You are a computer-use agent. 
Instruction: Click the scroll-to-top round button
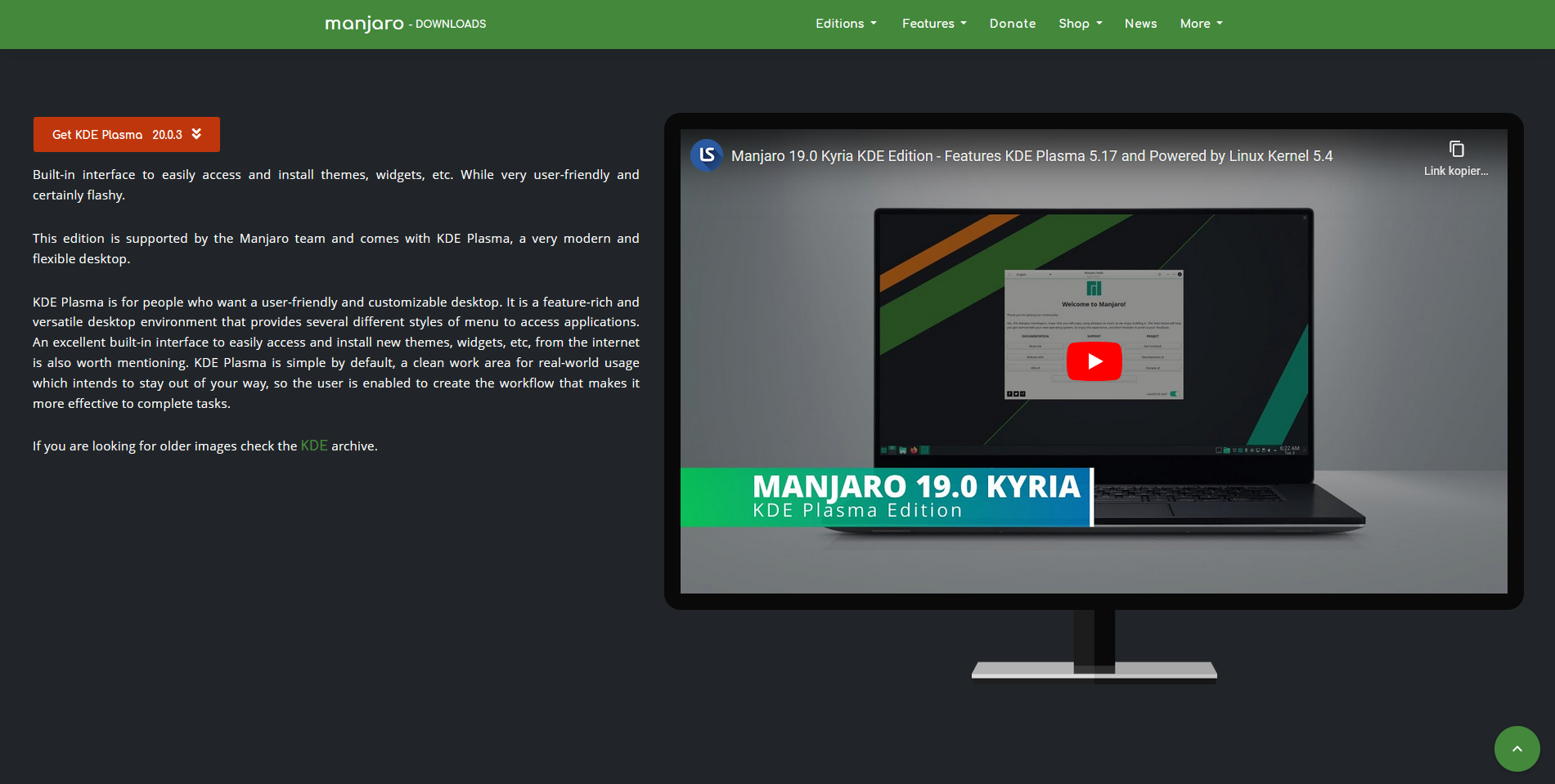click(x=1517, y=749)
